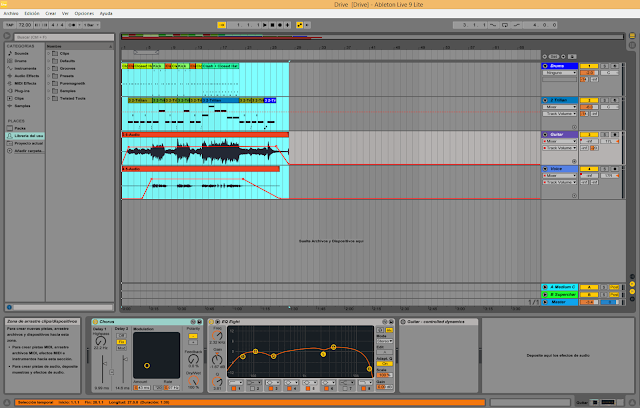Click the MIDI overdub button next to record

(x=287, y=25)
